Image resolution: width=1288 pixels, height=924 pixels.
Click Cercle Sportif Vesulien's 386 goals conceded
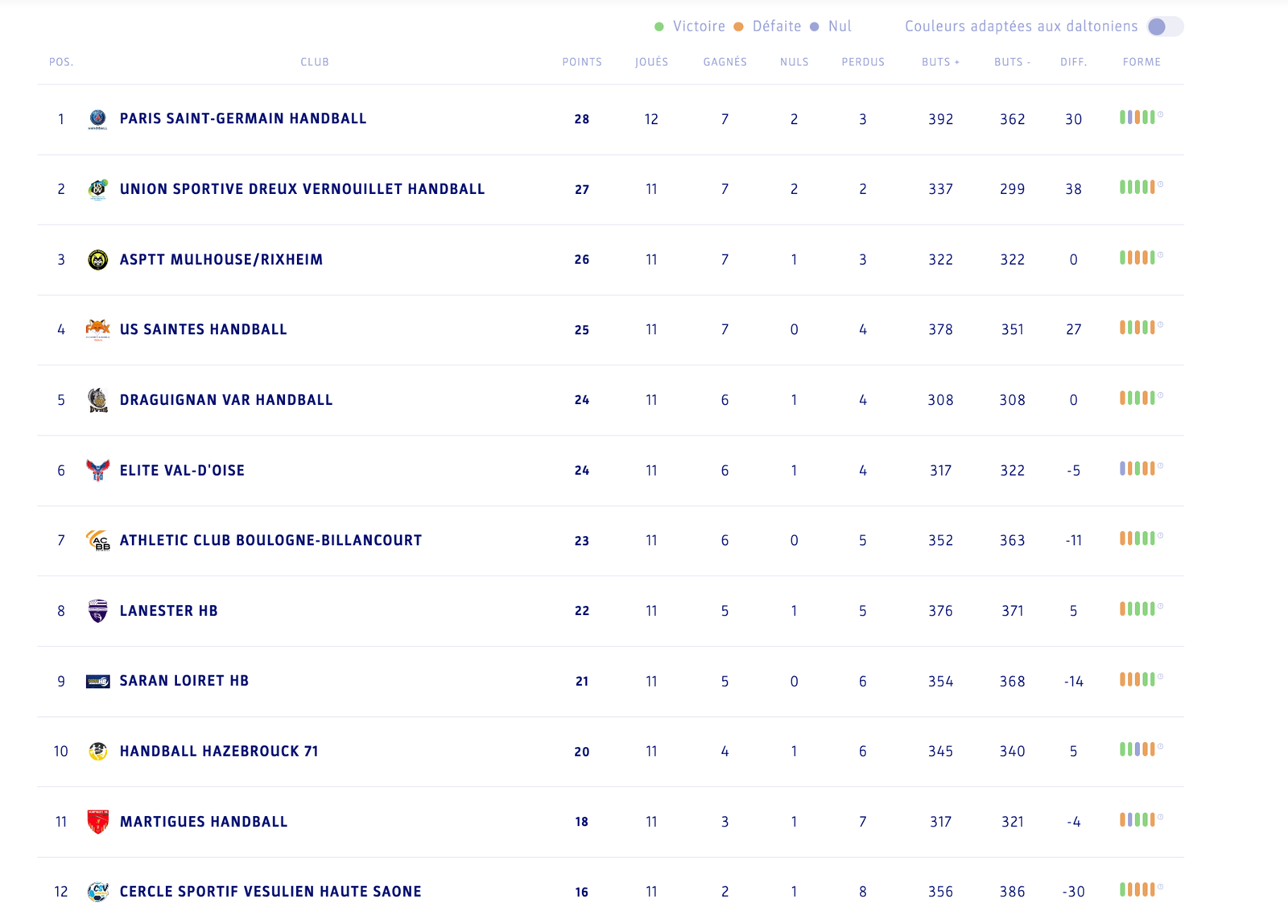pyautogui.click(x=1012, y=892)
